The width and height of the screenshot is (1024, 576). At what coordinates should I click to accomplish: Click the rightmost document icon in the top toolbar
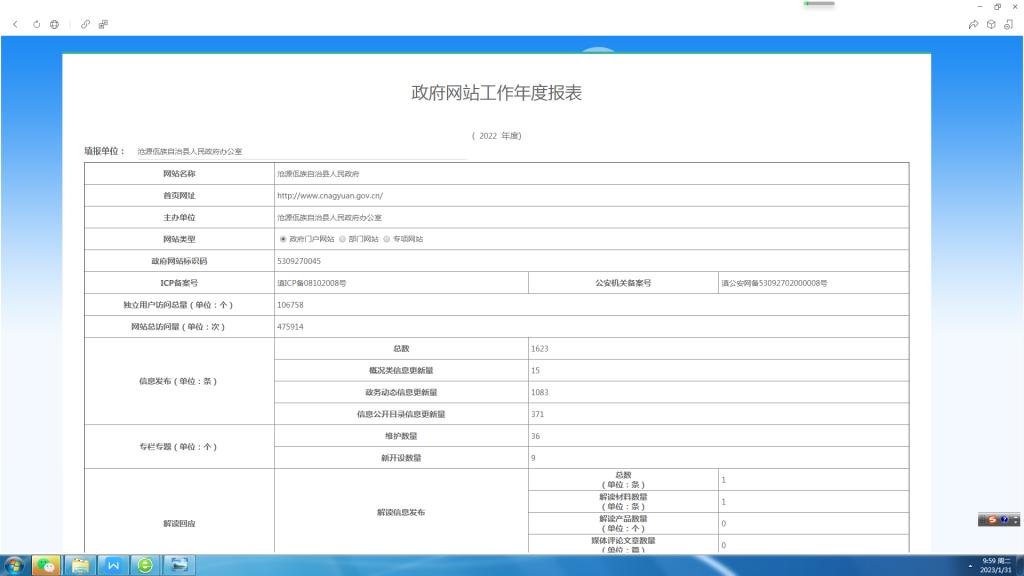tap(1008, 24)
